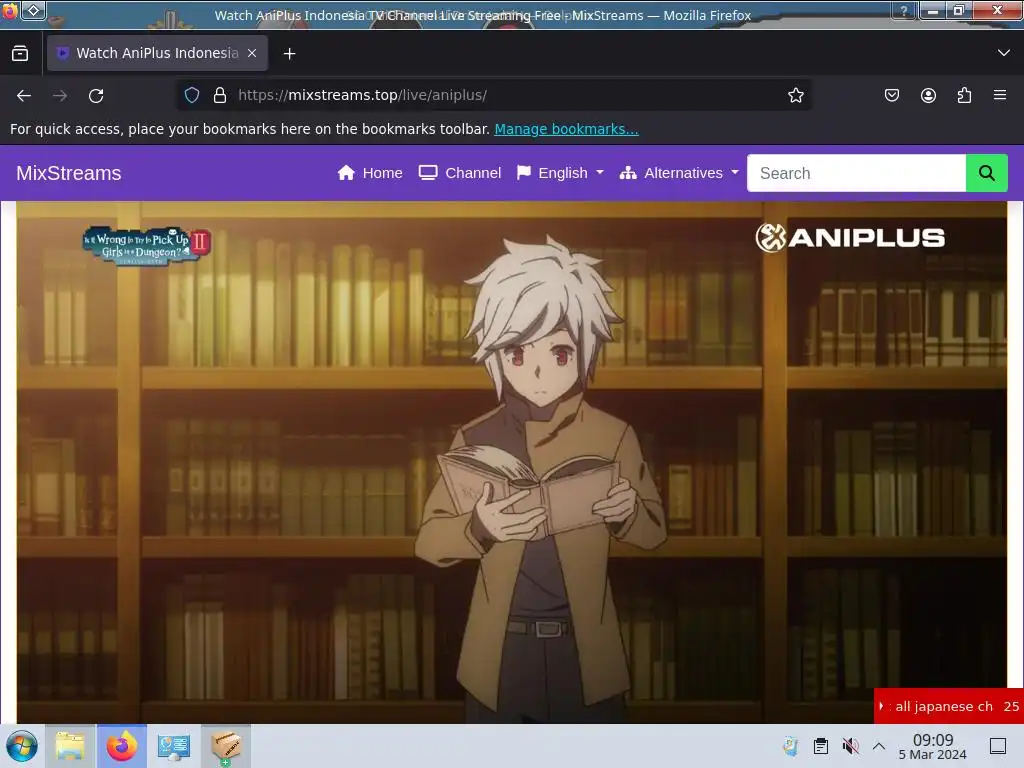Open the Firefox account icon
This screenshot has width=1024, height=768.
tap(928, 95)
